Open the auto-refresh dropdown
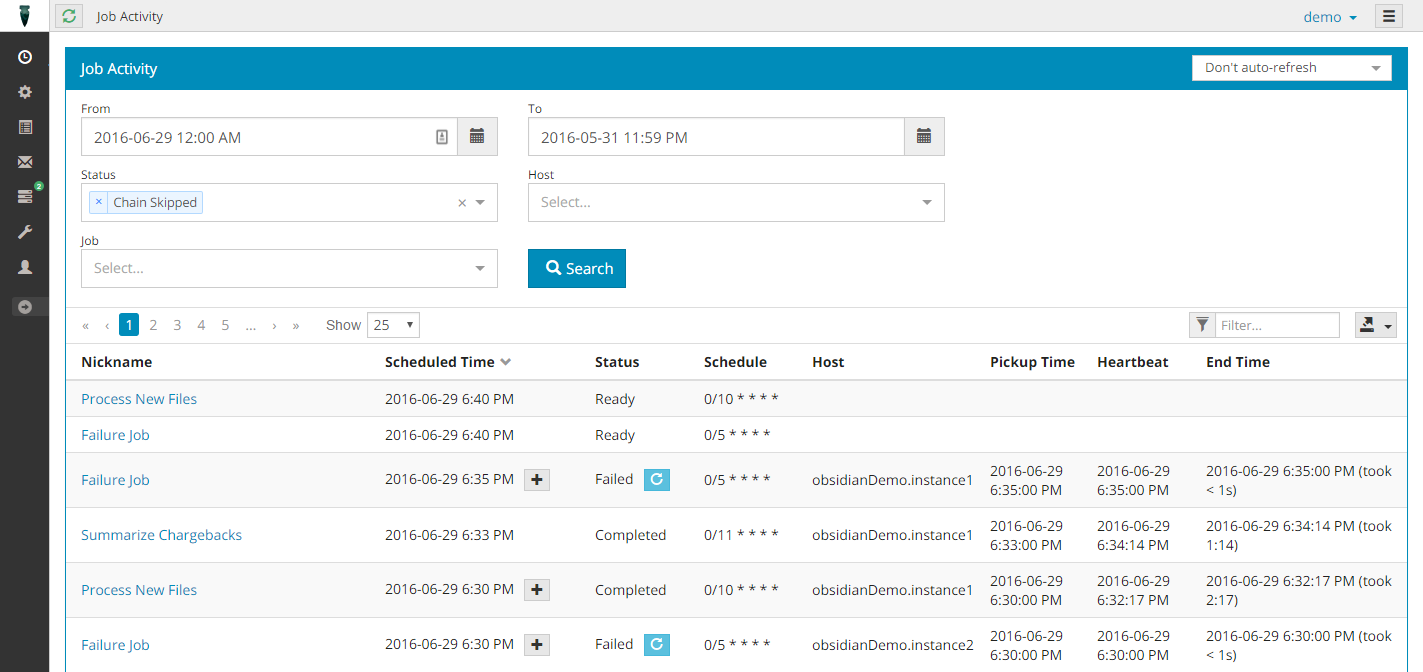 coord(1291,68)
